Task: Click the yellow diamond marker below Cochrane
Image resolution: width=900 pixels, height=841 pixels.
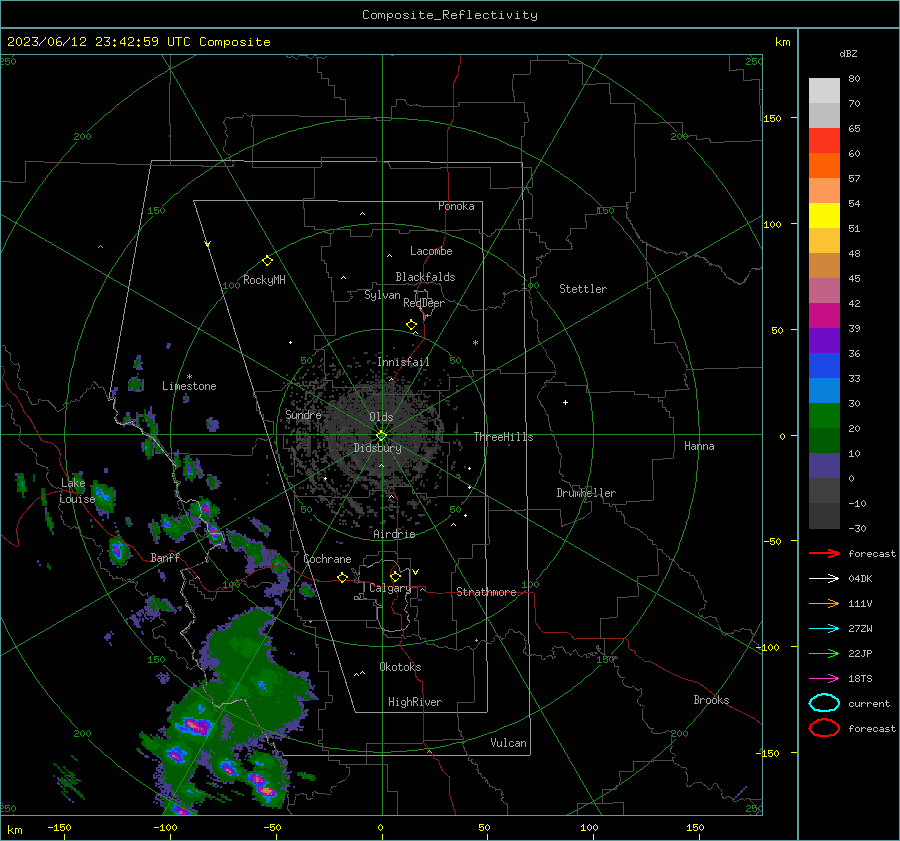Action: tap(343, 578)
